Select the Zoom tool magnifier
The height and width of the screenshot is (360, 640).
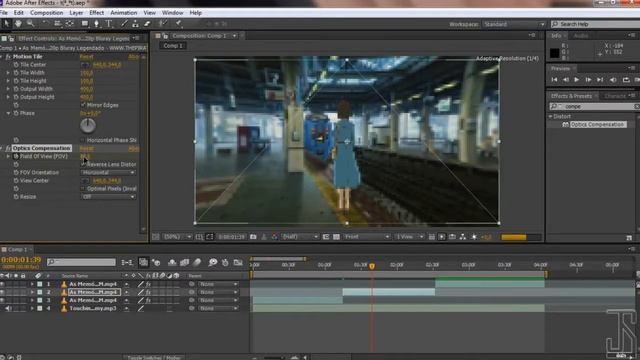point(30,24)
